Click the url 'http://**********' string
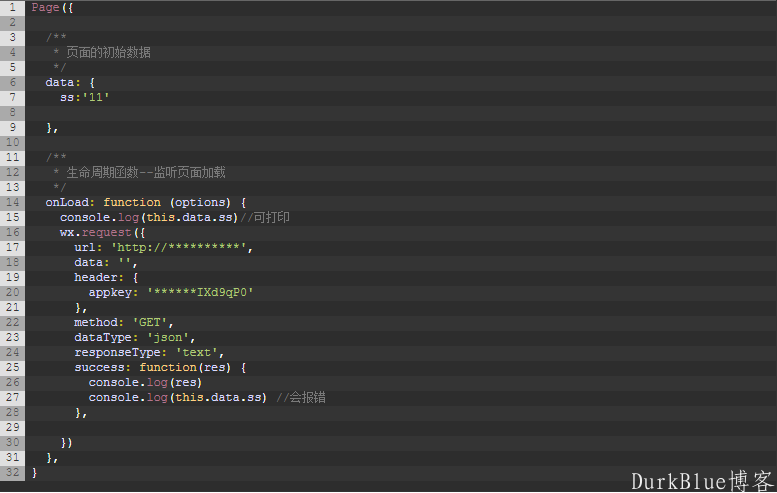This screenshot has height=493, width=777. (179, 247)
